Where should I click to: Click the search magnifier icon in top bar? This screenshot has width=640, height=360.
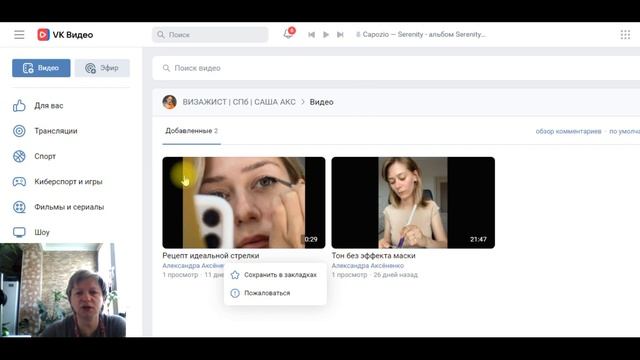point(161,35)
